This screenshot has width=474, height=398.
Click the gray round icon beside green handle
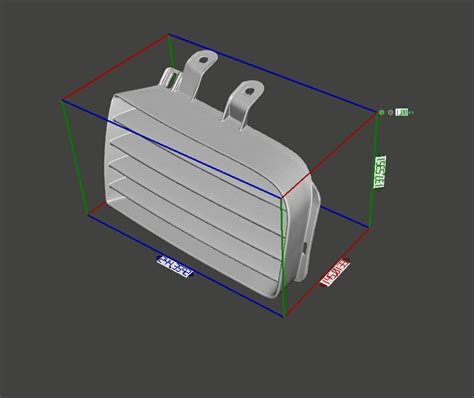391,113
